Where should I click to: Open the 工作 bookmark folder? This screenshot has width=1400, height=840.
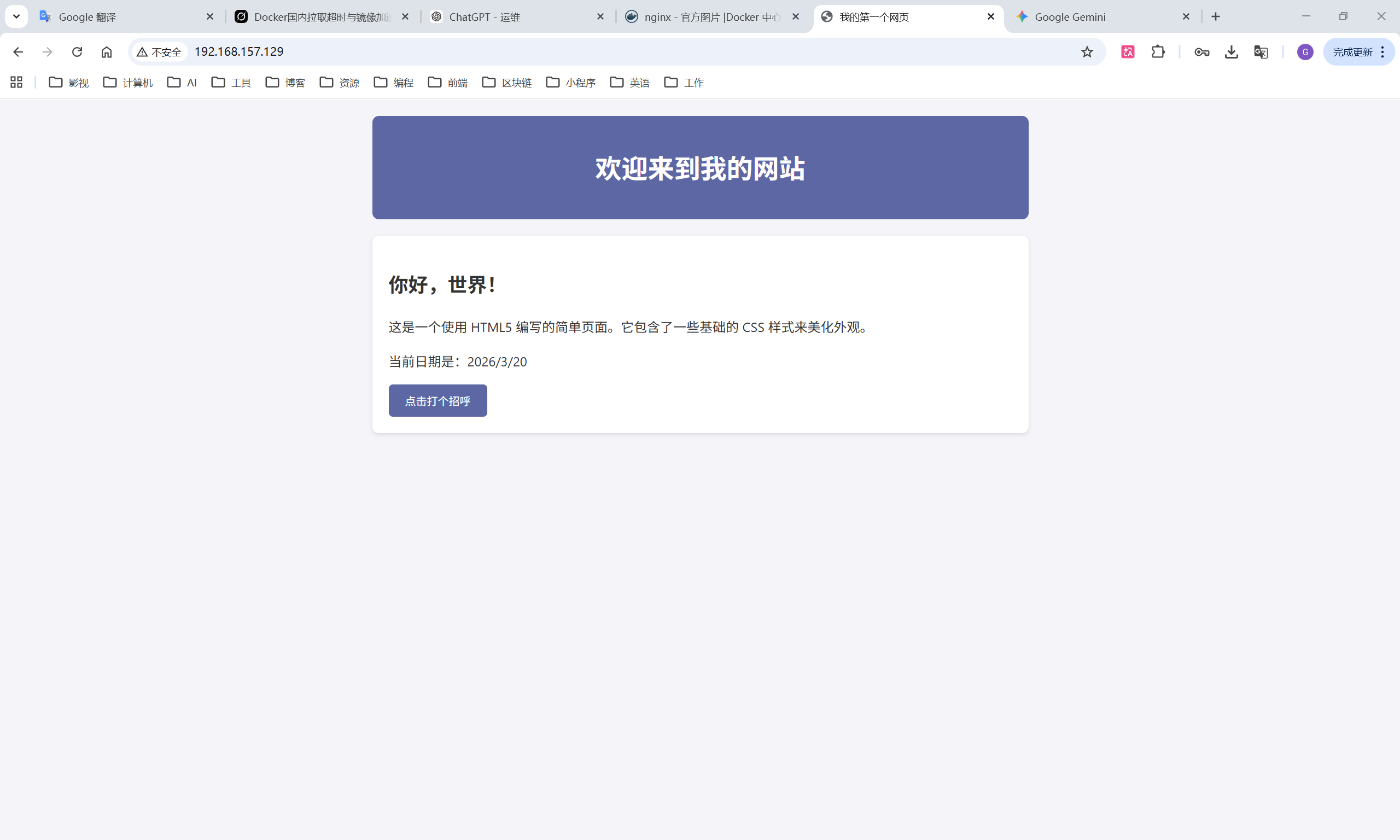[684, 83]
